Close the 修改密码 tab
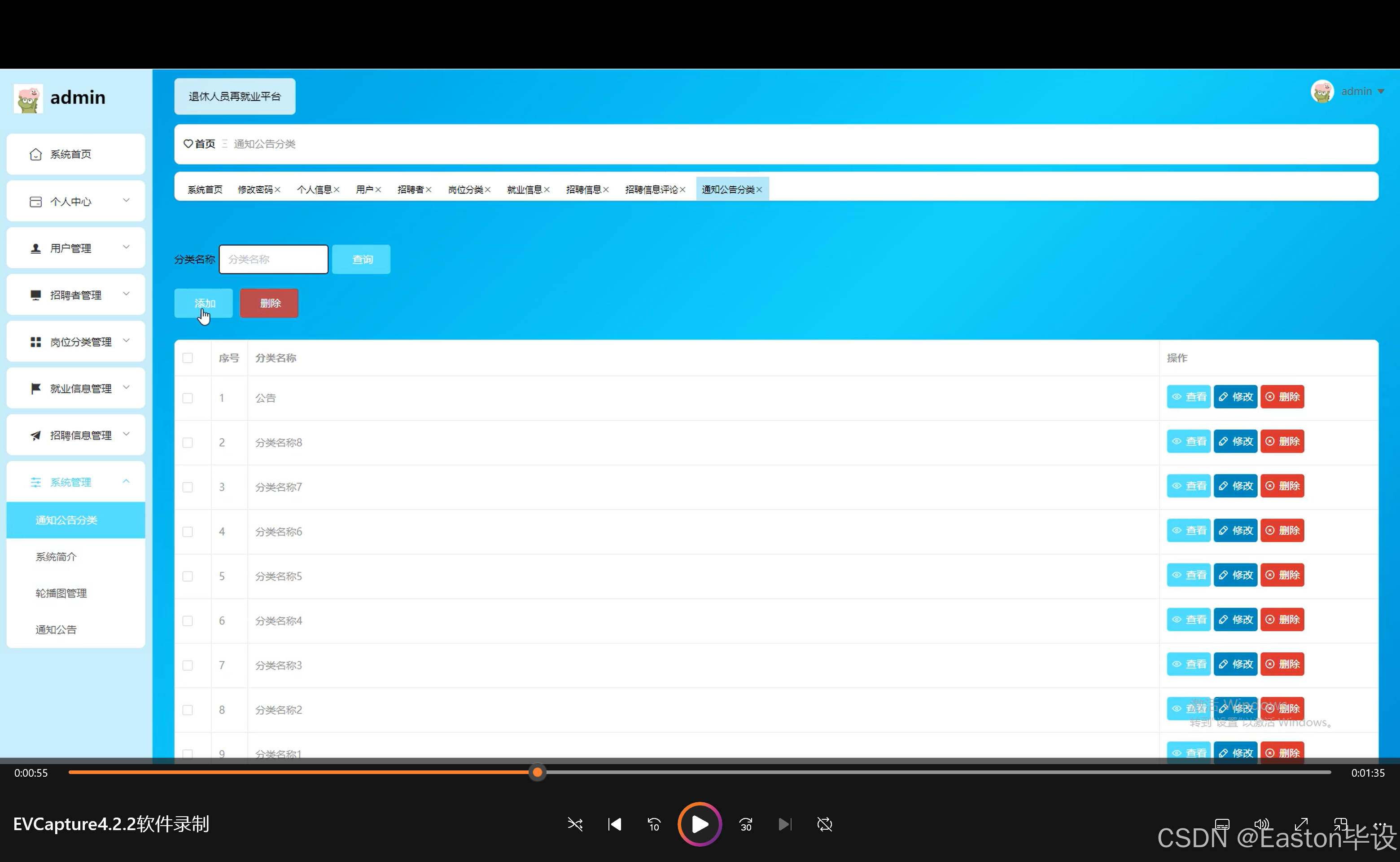 click(277, 190)
